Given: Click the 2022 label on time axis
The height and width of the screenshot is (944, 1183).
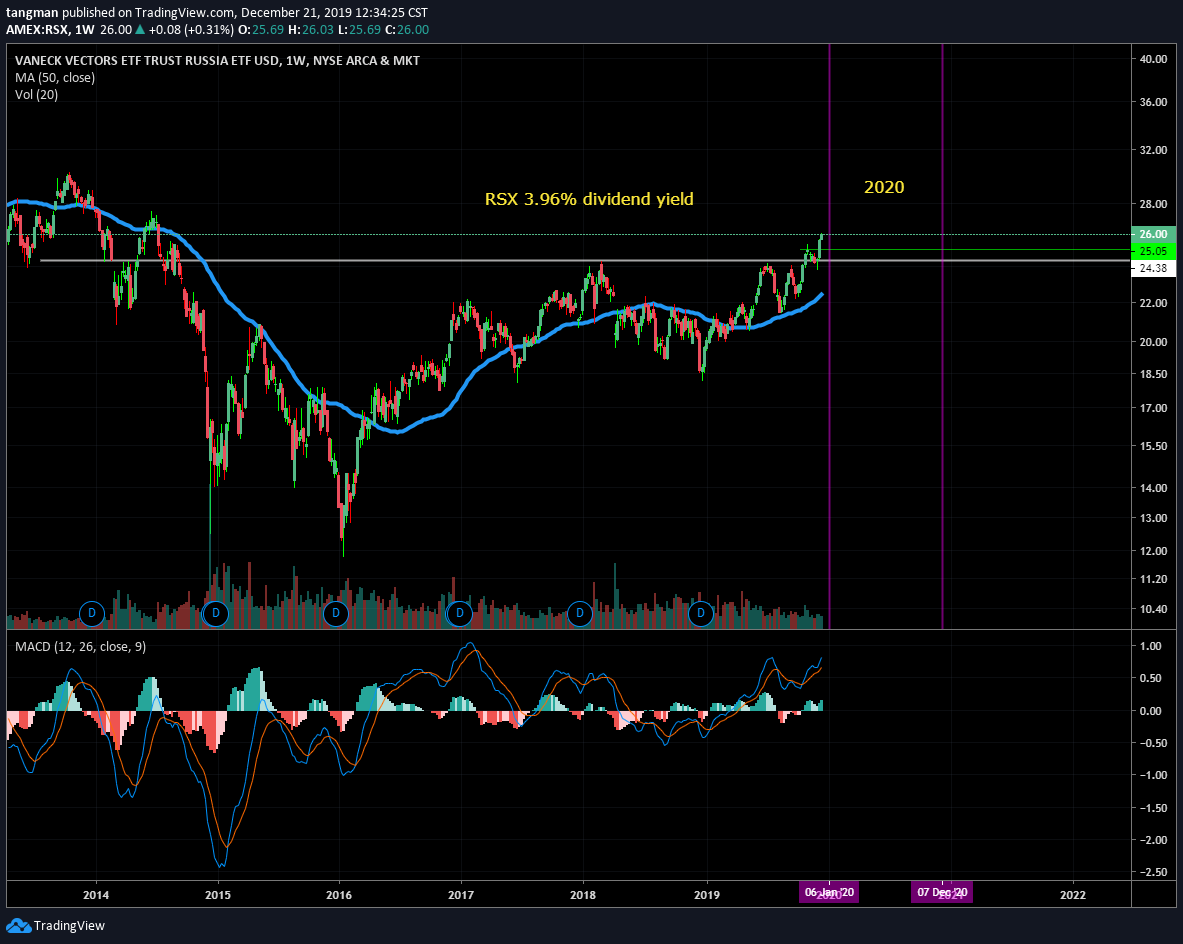Looking at the screenshot, I should coord(1073,895).
